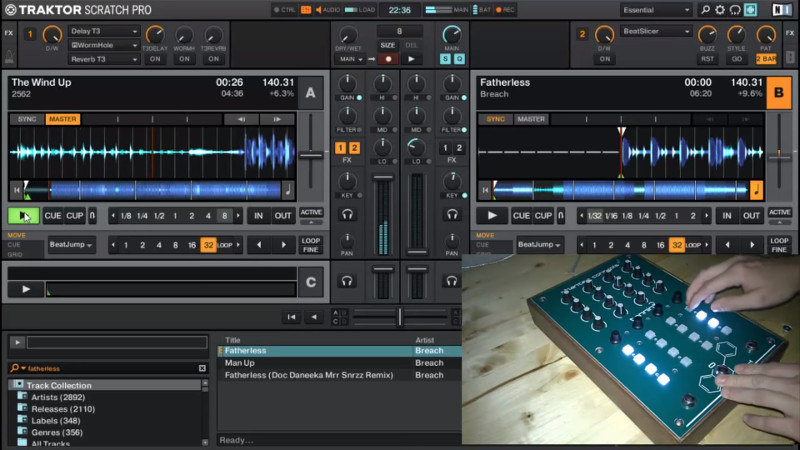Open the preferences gear icon
Viewport: 800px width, 450px height.
pyautogui.click(x=718, y=10)
